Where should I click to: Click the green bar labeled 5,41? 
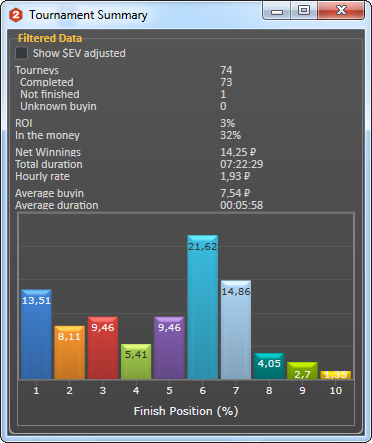136,361
